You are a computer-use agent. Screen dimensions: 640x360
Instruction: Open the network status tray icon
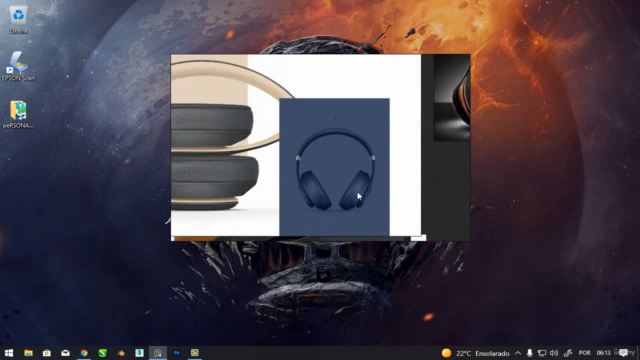542,353
